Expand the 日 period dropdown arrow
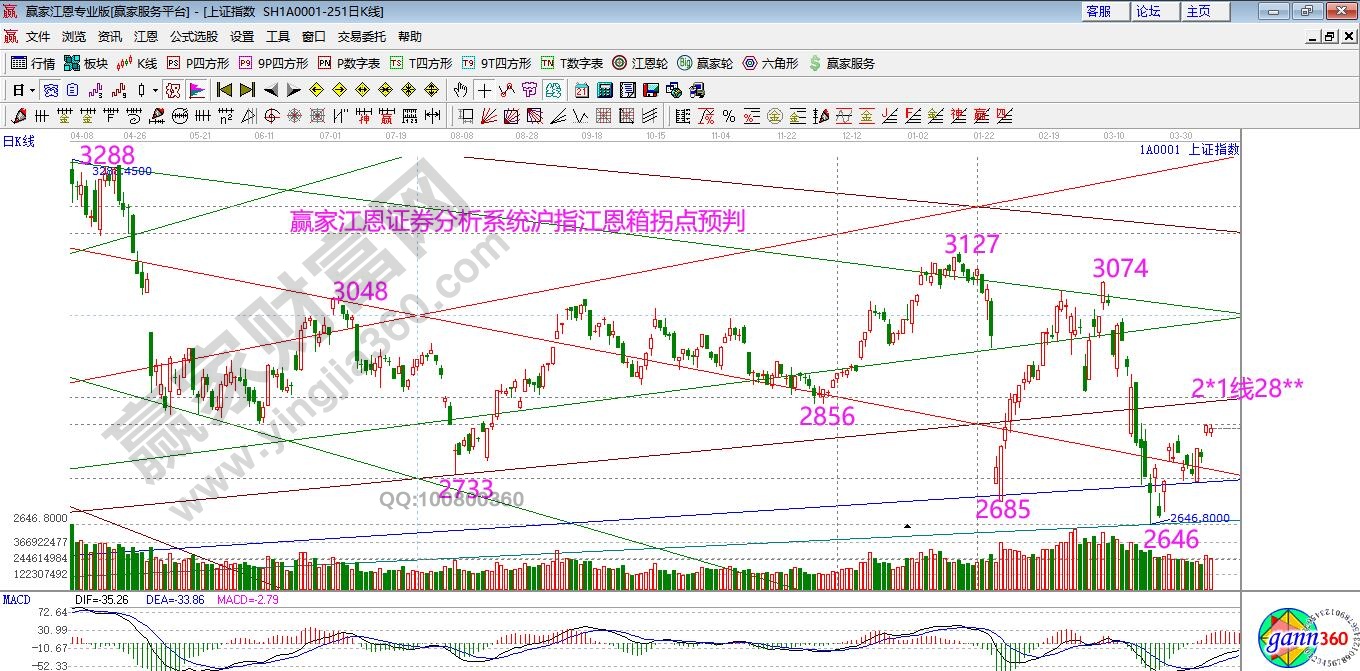This screenshot has height=671, width=1360. point(32,90)
